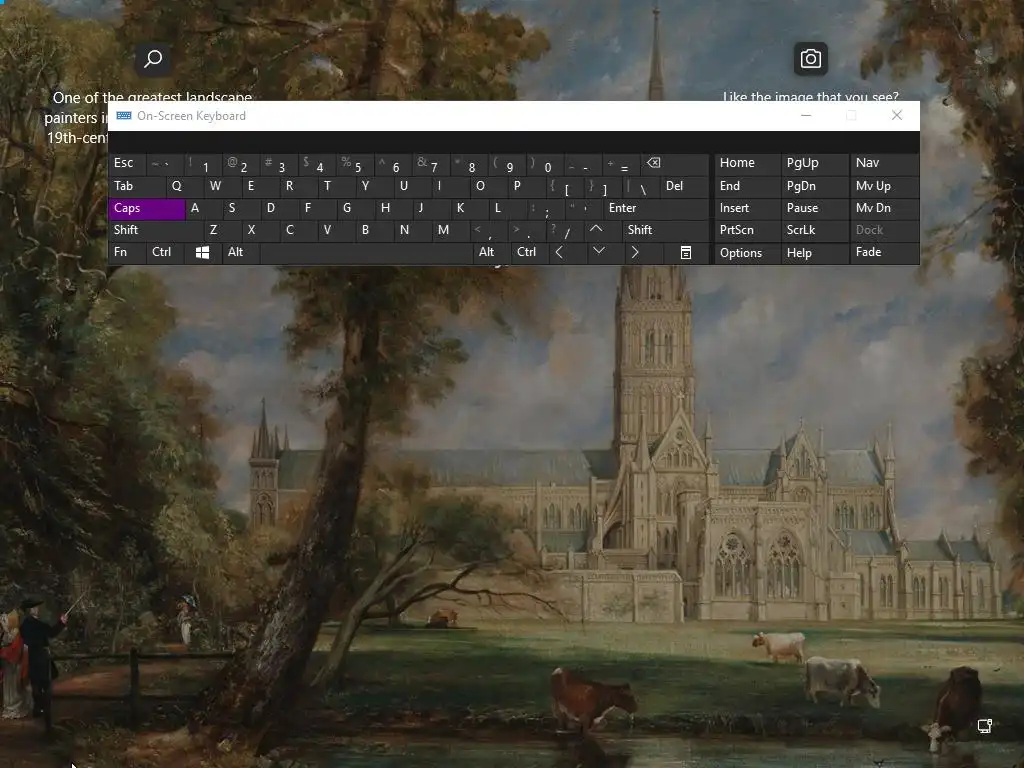
Task: Open keyboard Options
Action: pyautogui.click(x=747, y=253)
